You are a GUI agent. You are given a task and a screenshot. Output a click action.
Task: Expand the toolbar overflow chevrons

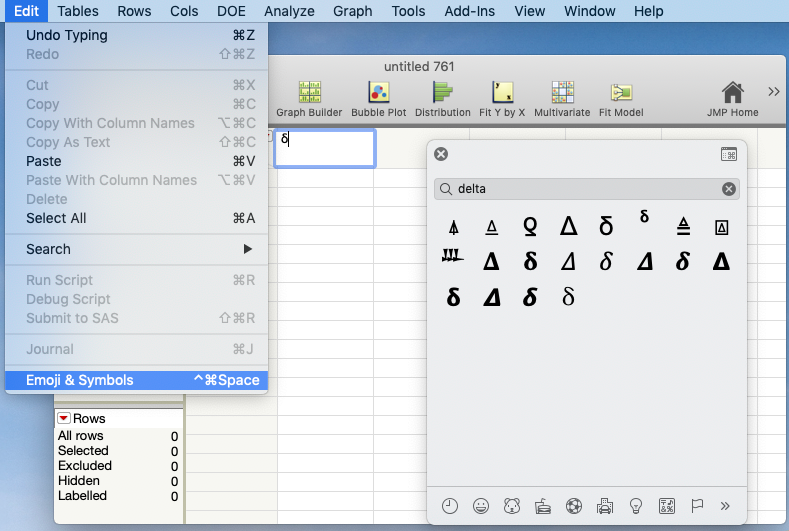pos(773,92)
